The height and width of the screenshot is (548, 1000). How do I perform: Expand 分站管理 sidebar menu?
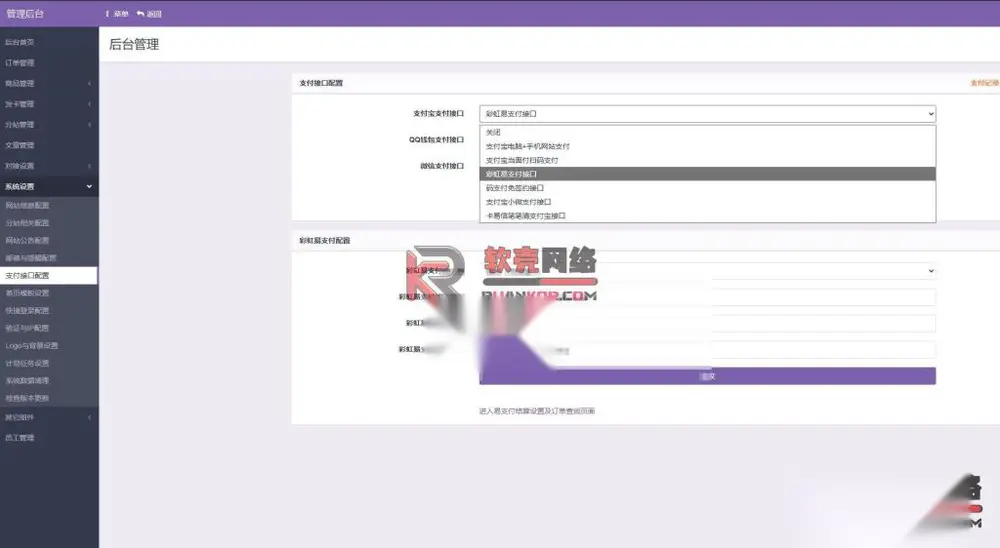(49, 124)
